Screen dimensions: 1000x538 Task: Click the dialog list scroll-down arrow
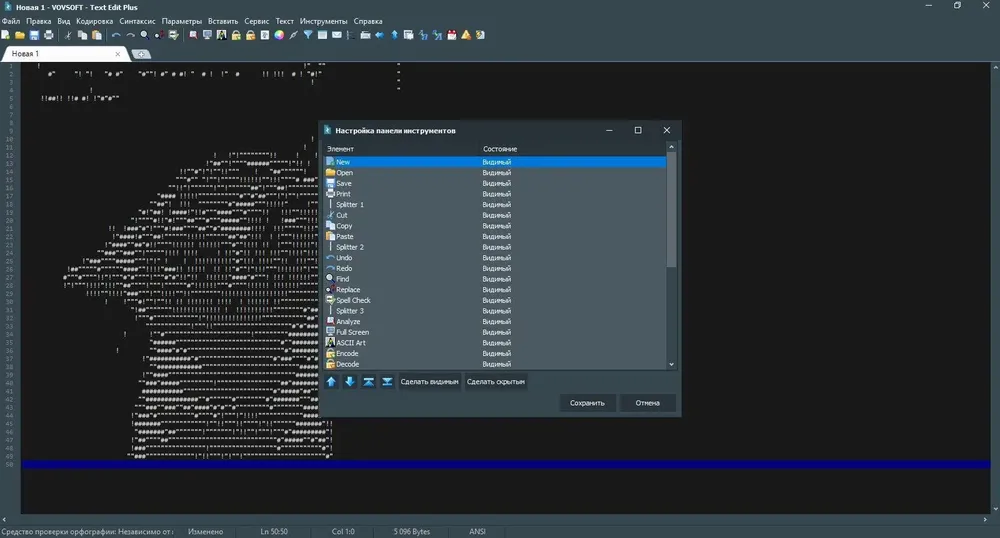click(x=671, y=365)
